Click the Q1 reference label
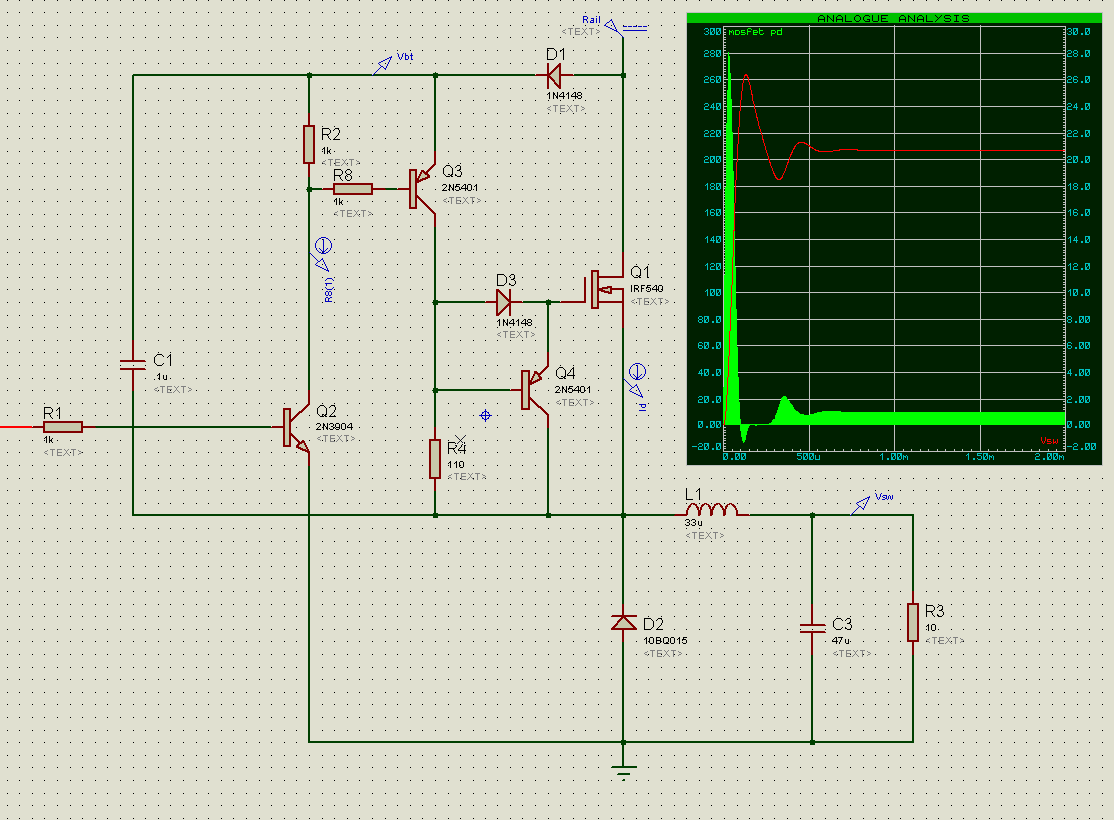 pos(640,272)
